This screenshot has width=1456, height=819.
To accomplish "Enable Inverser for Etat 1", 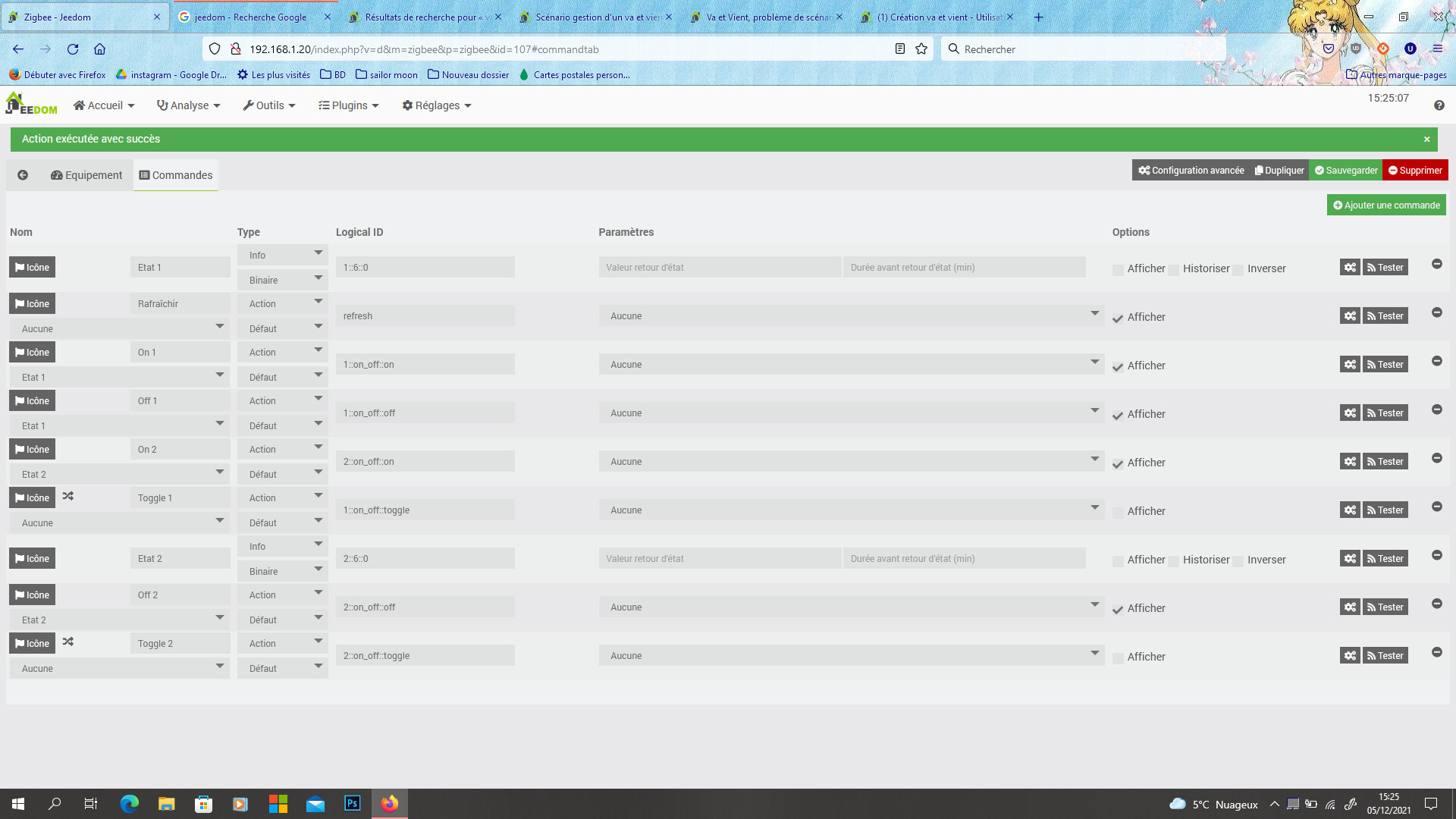I will (x=1238, y=270).
